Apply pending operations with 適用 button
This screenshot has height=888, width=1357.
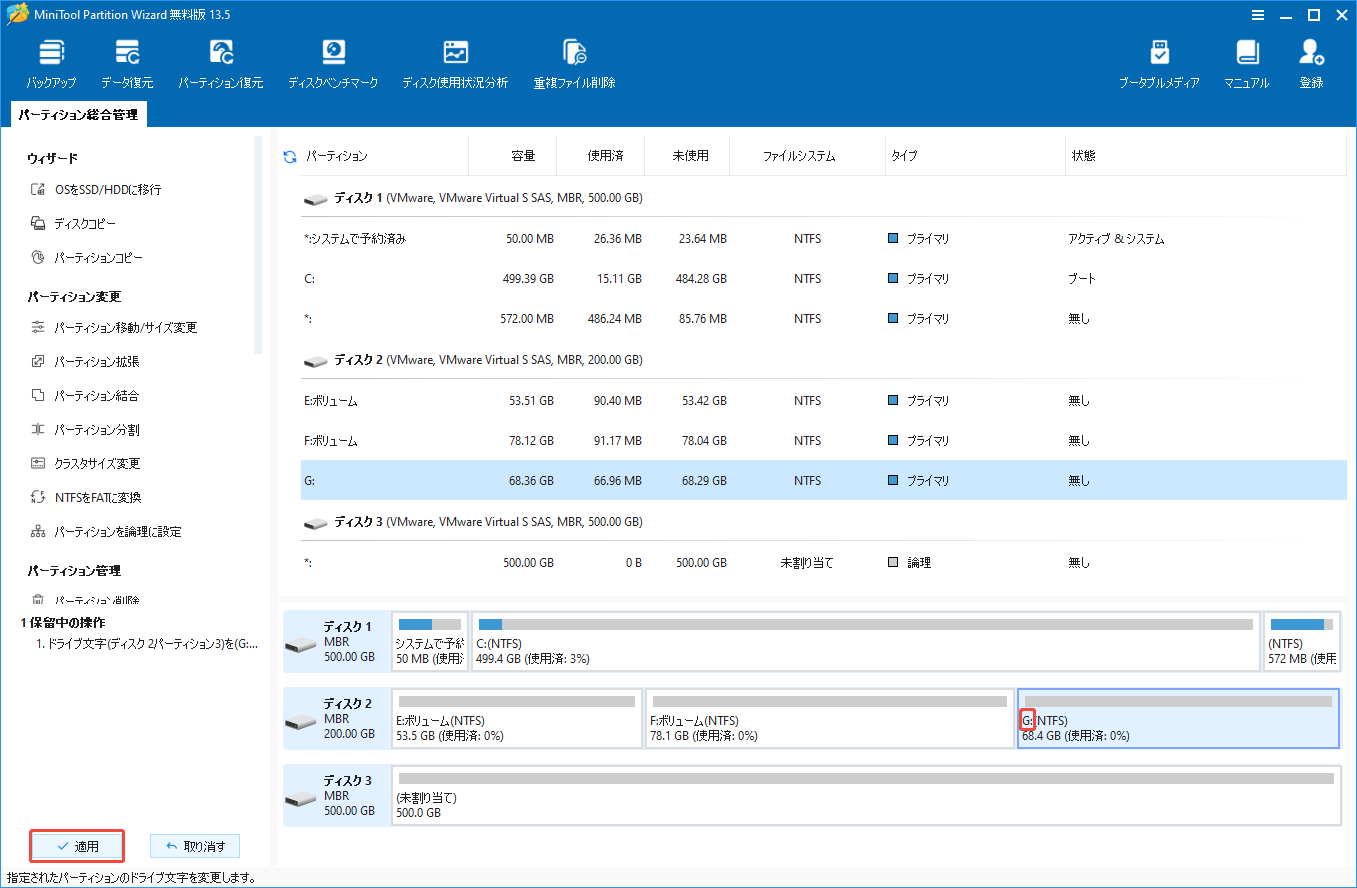point(77,845)
